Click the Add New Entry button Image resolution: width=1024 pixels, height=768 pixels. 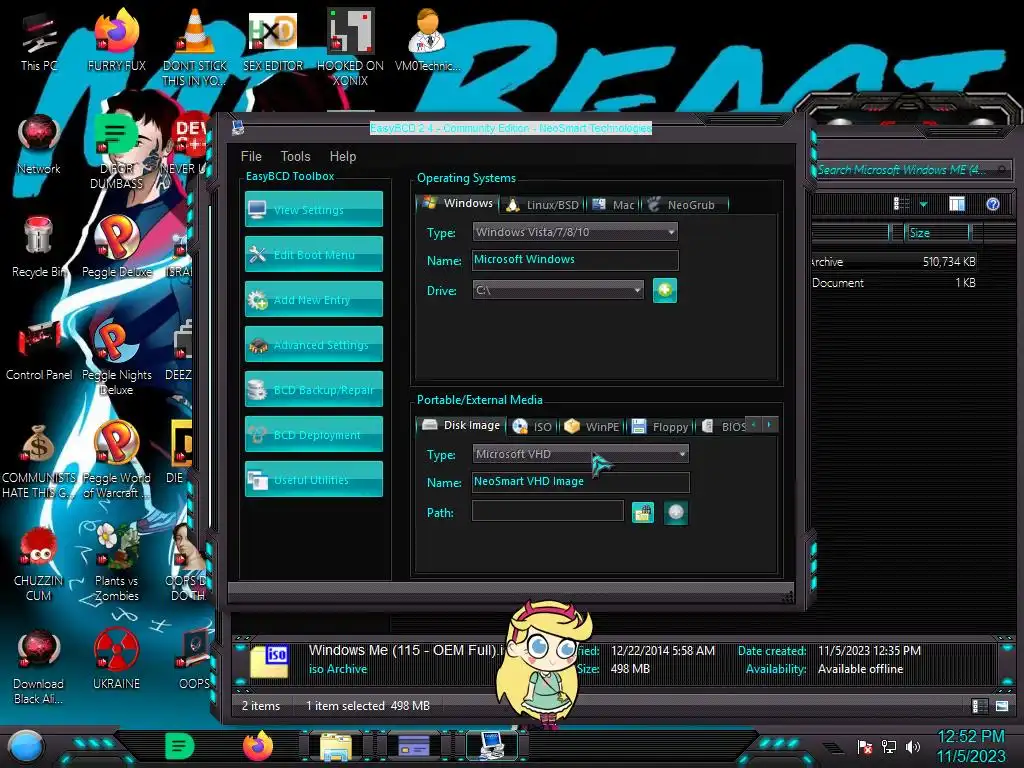(313, 300)
